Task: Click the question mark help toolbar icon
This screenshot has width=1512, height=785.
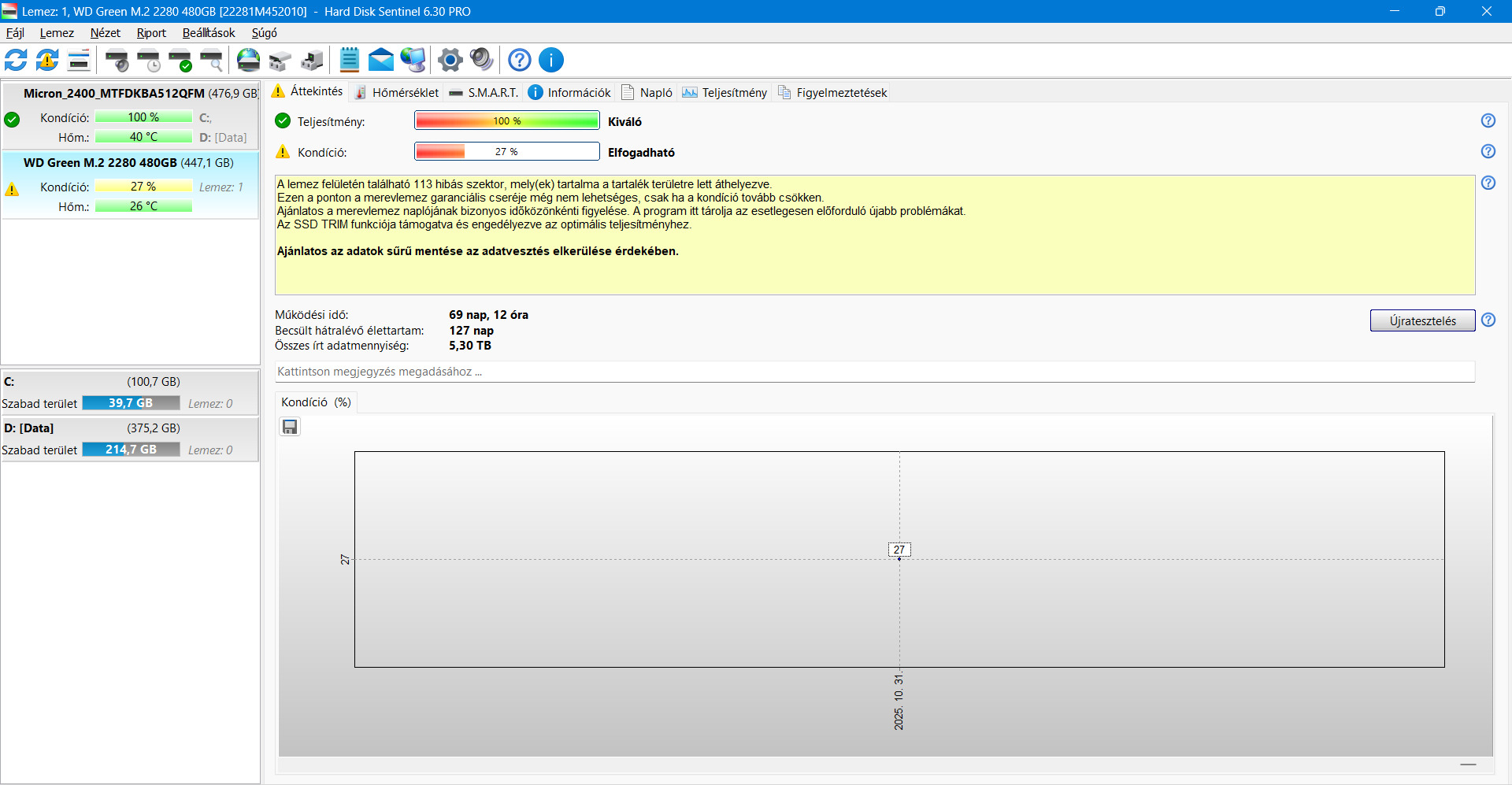Action: tap(520, 60)
